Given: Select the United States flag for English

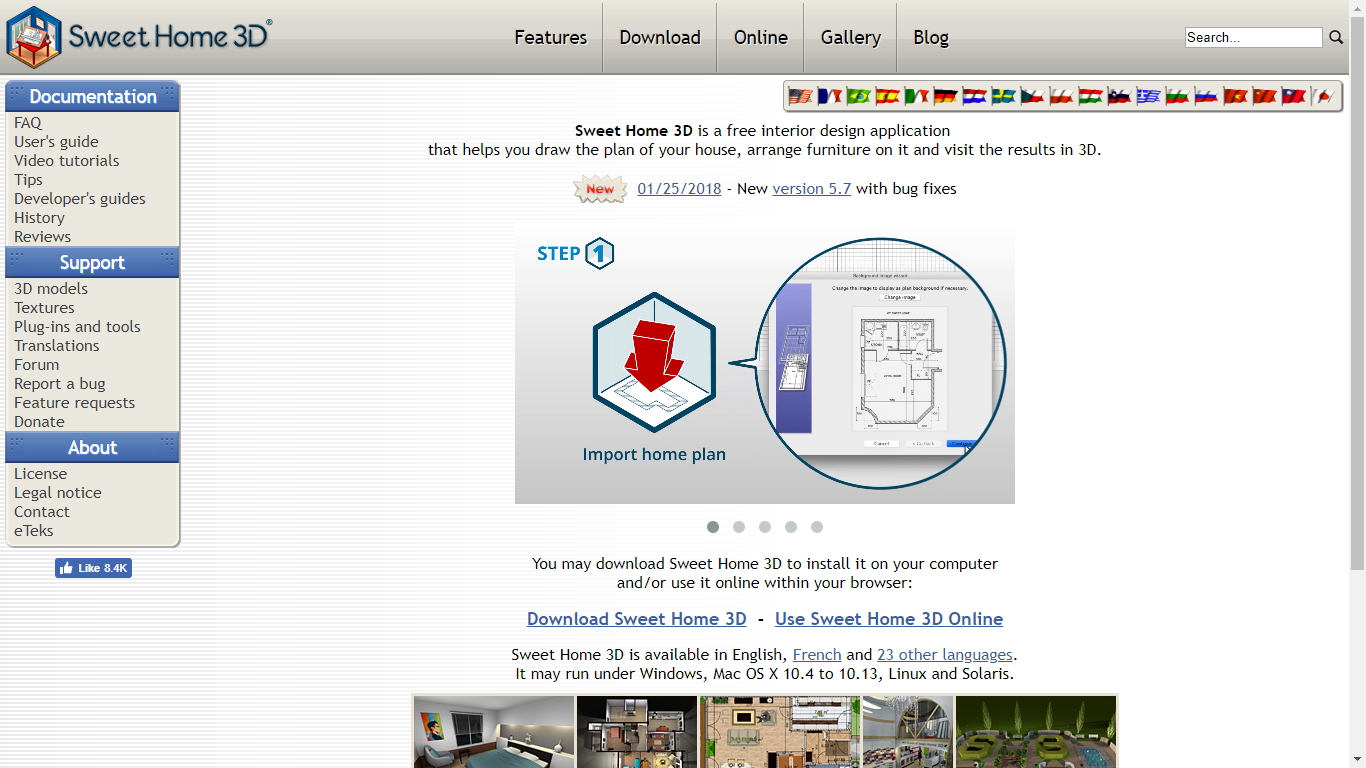Looking at the screenshot, I should [x=800, y=97].
